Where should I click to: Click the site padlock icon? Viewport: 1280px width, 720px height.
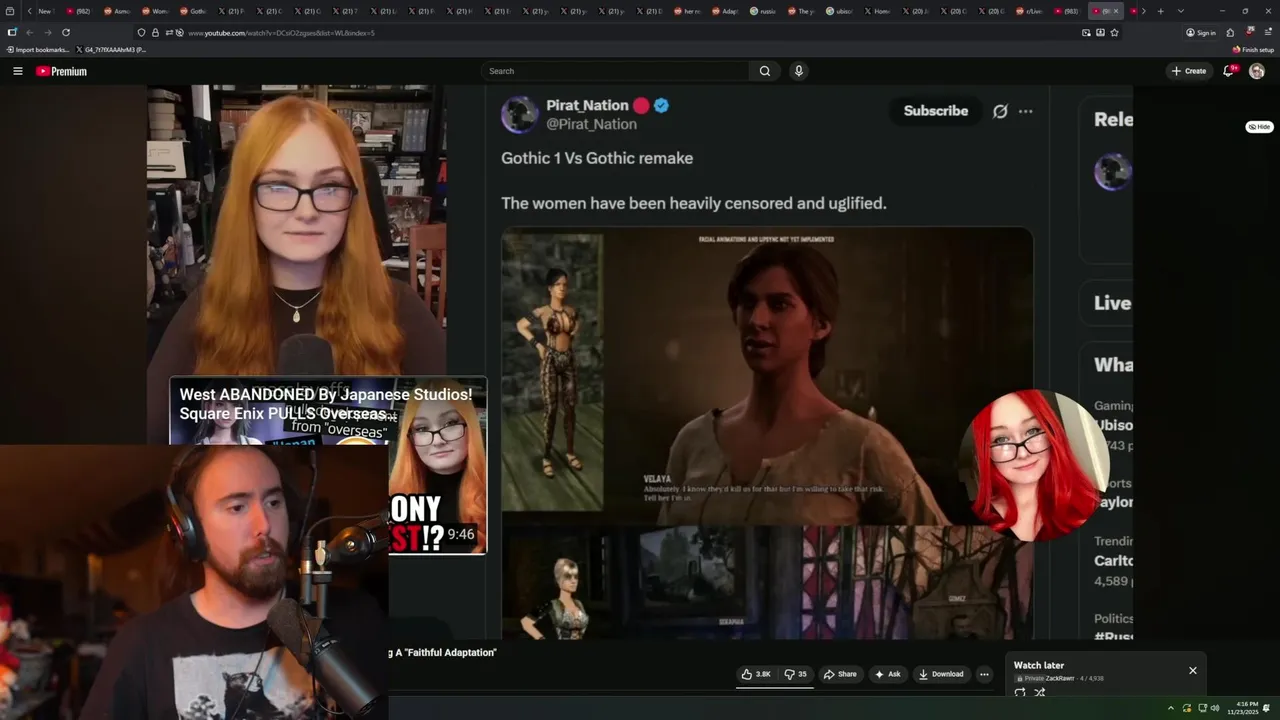click(x=155, y=32)
